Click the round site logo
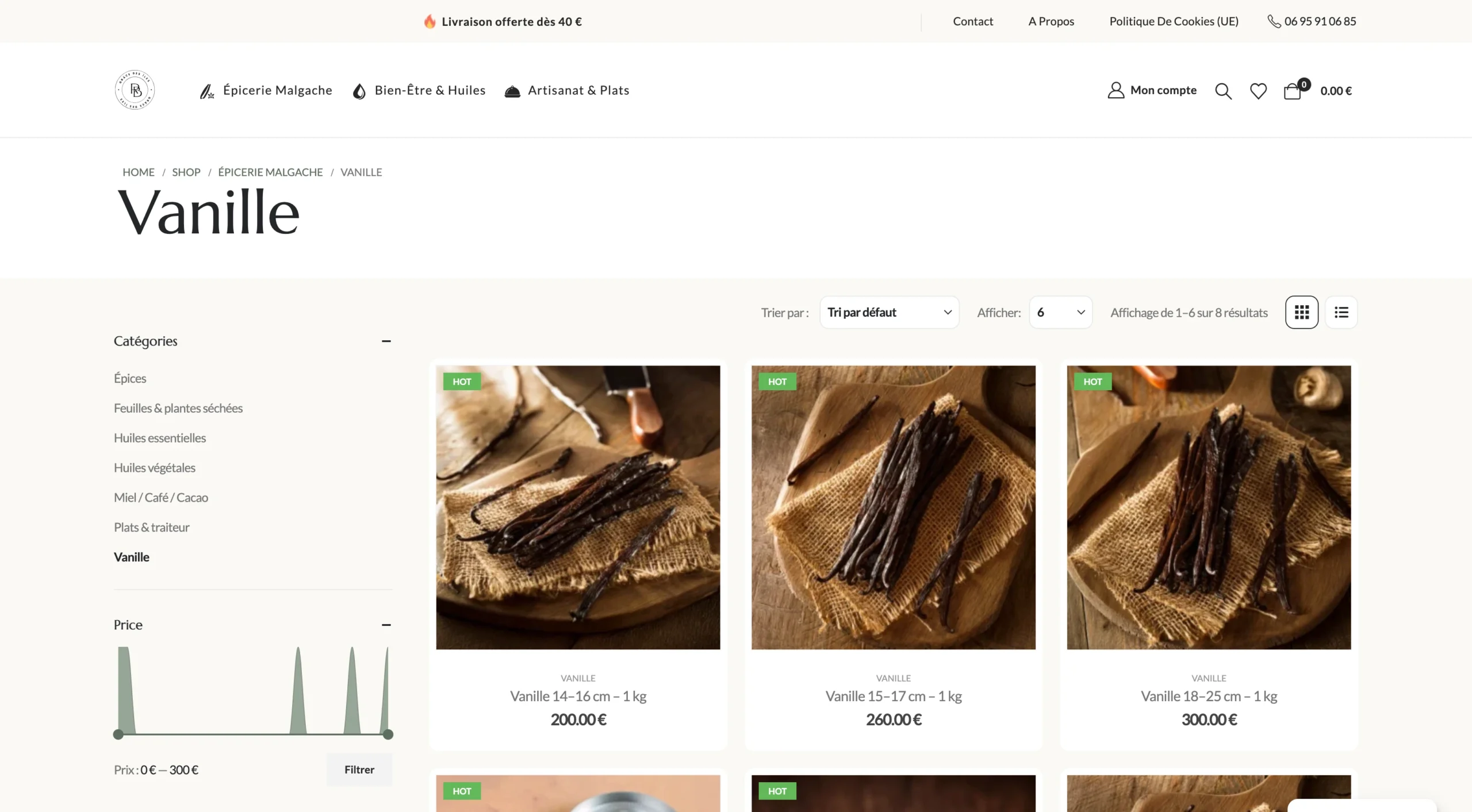 point(135,90)
